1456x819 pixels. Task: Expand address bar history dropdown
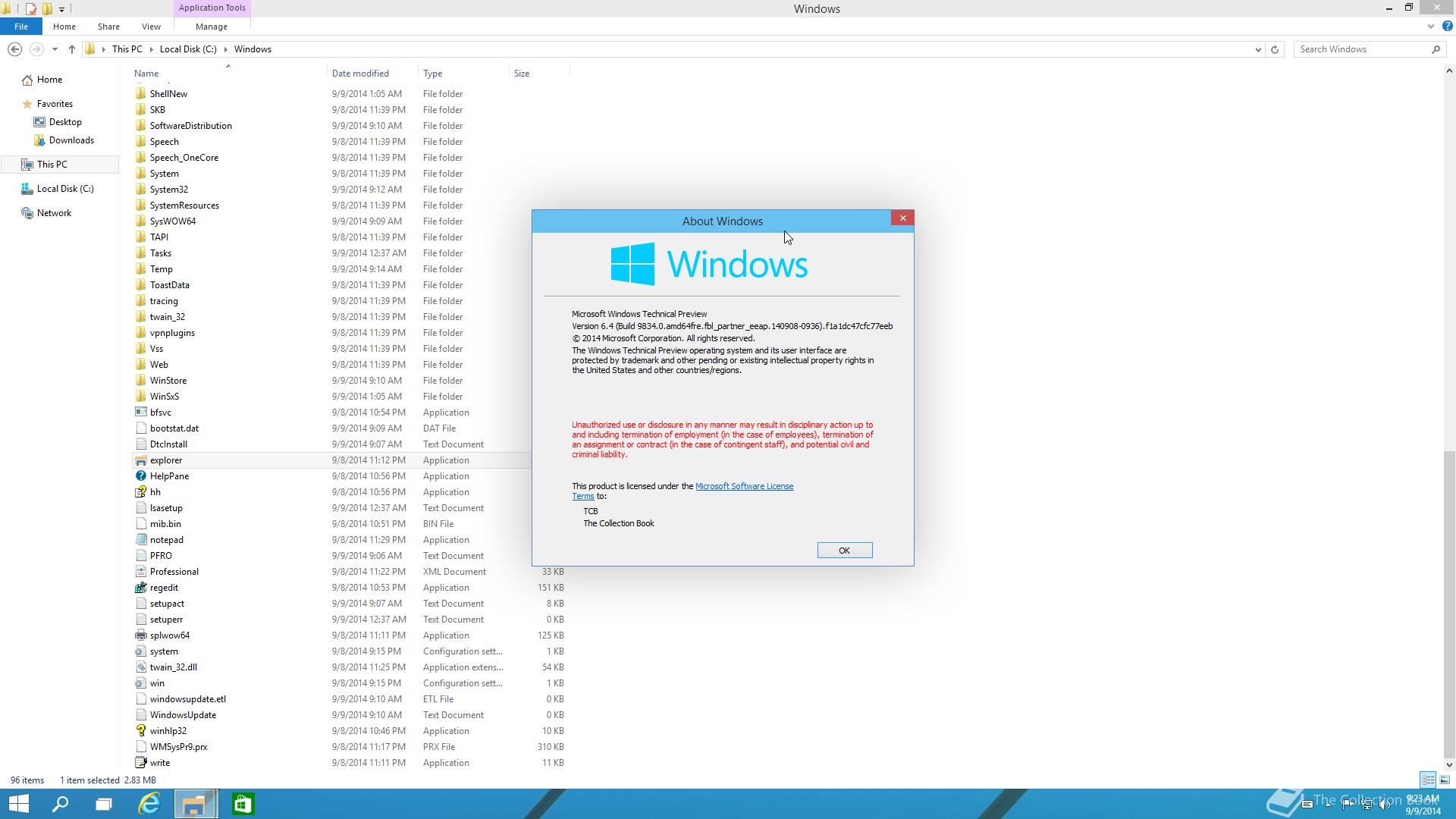click(x=1258, y=49)
